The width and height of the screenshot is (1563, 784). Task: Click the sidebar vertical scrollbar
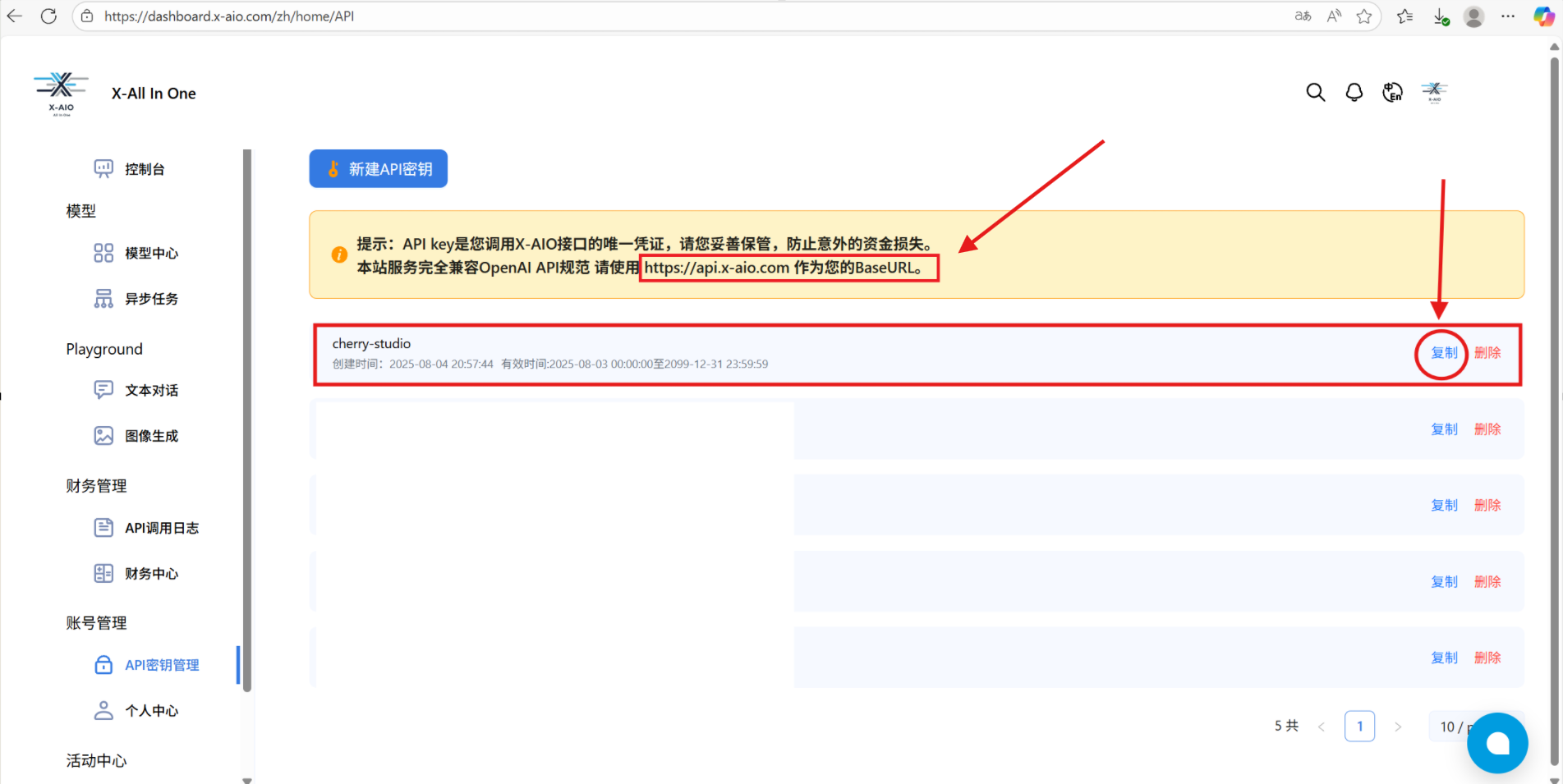(x=246, y=420)
